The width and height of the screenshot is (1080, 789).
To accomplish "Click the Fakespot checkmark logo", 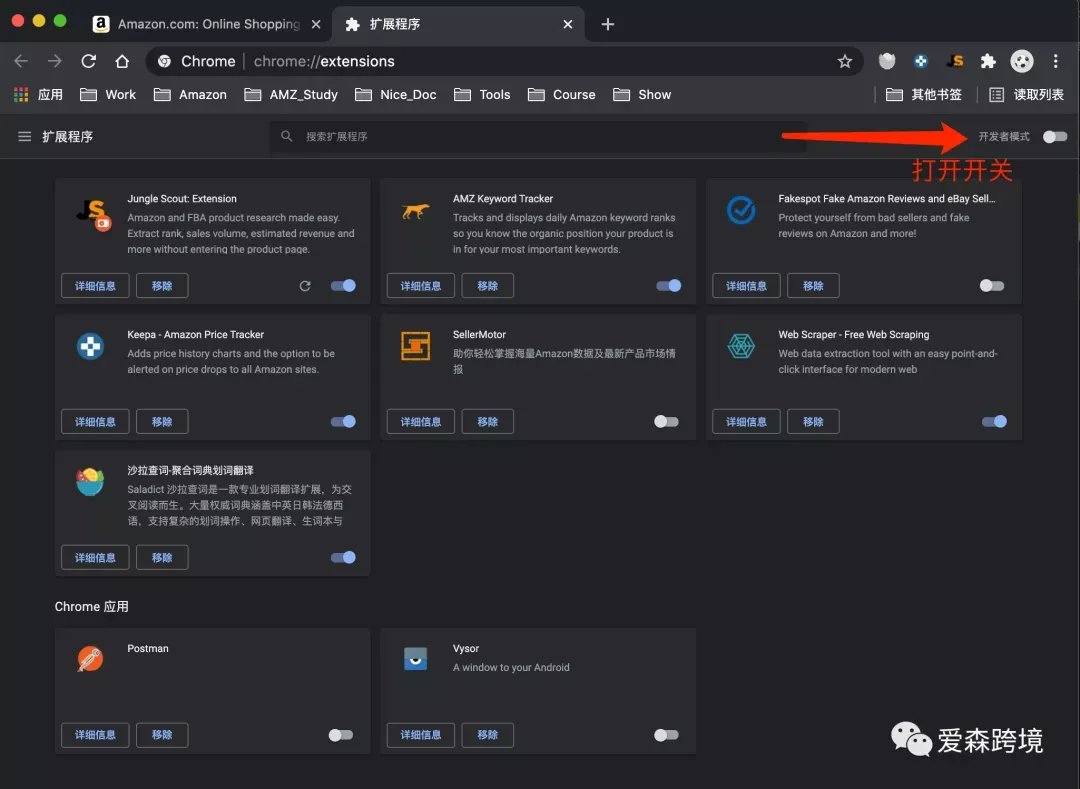I will click(x=741, y=210).
